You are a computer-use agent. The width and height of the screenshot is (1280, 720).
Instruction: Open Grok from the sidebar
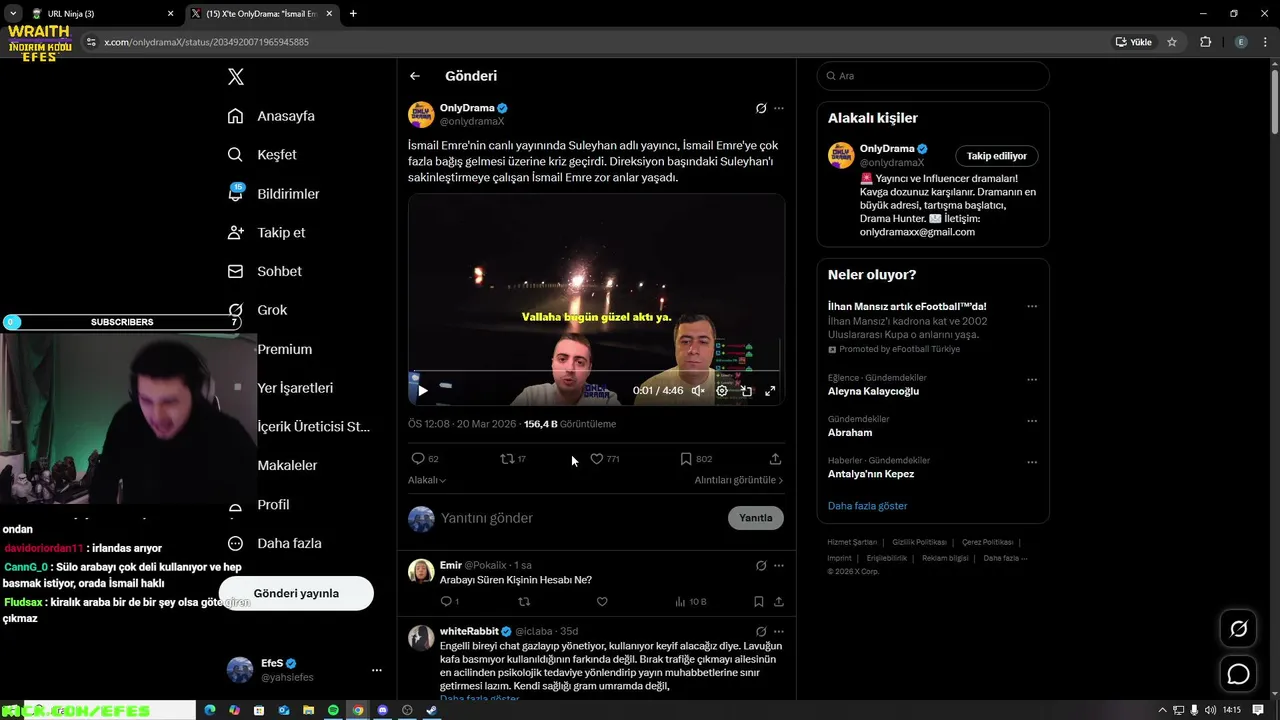pos(258,310)
